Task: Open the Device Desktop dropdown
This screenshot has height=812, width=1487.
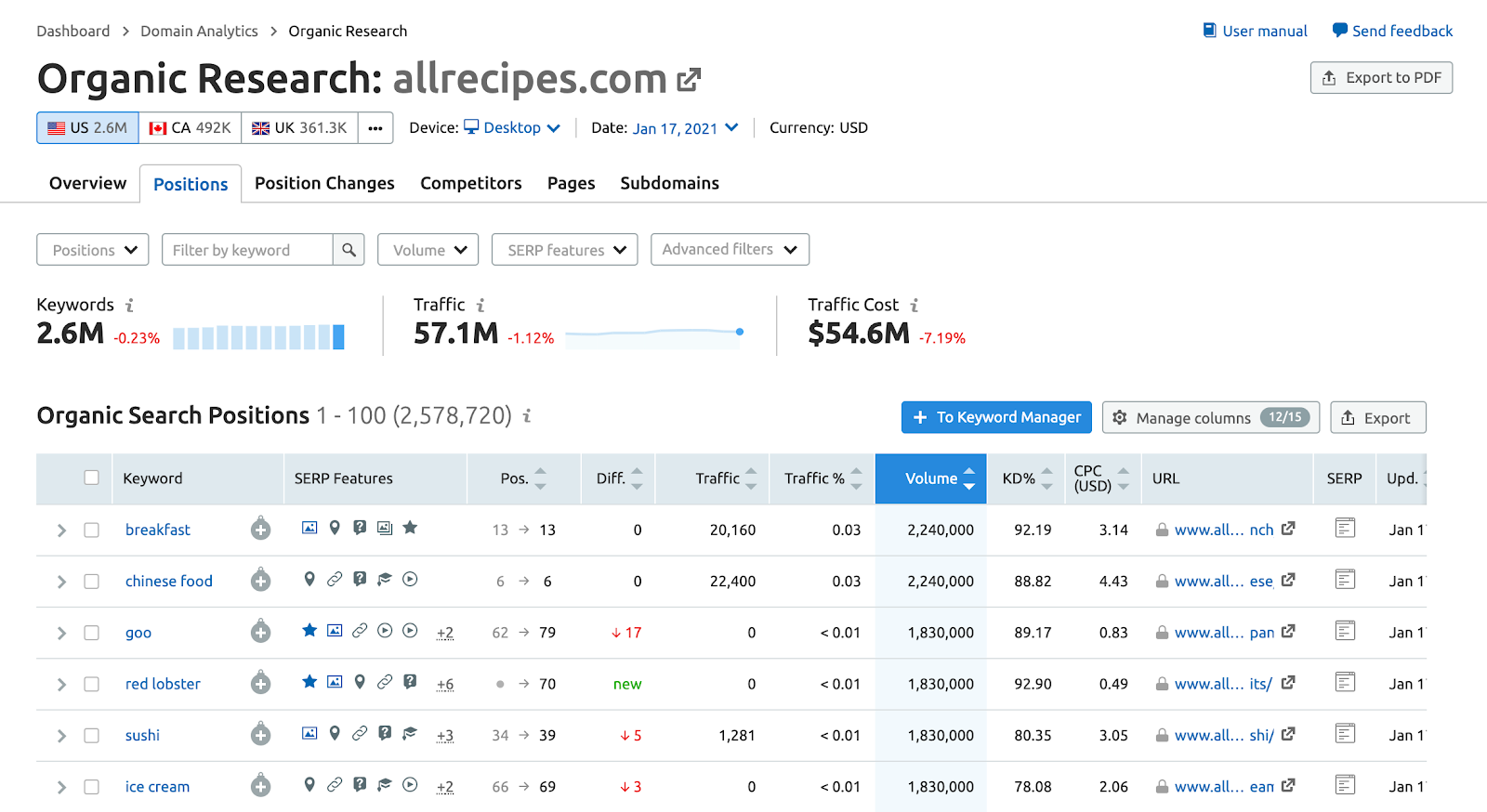Action: (512, 127)
